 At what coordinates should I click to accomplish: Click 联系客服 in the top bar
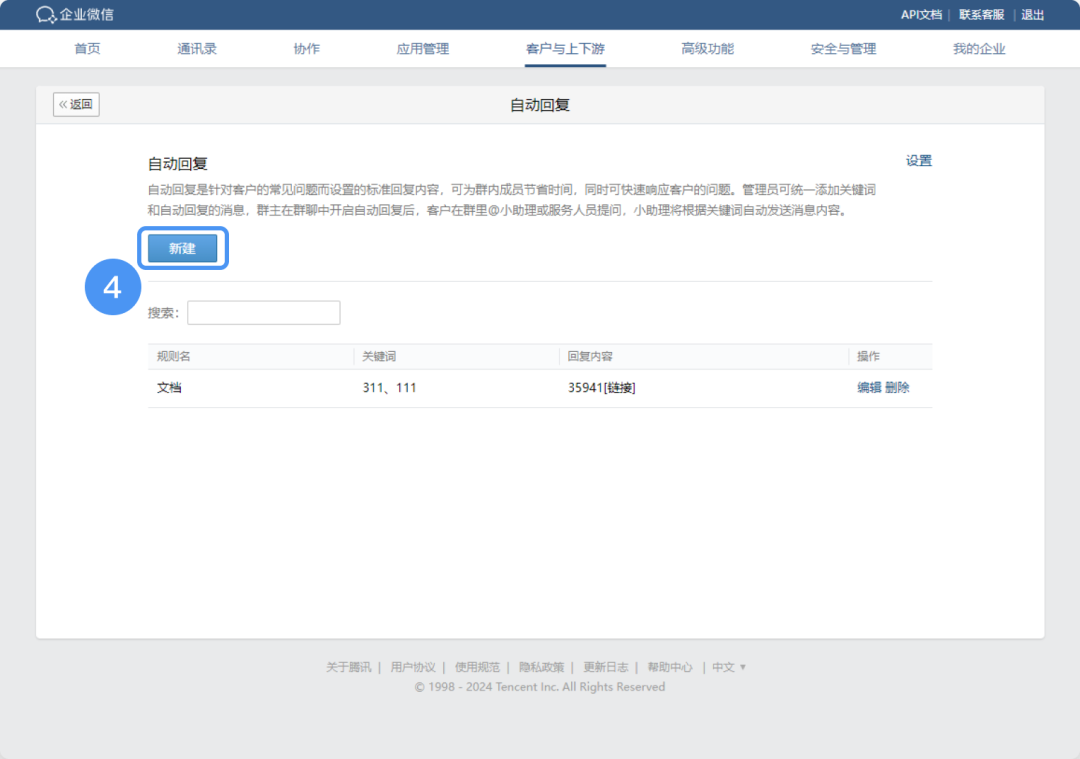point(981,15)
